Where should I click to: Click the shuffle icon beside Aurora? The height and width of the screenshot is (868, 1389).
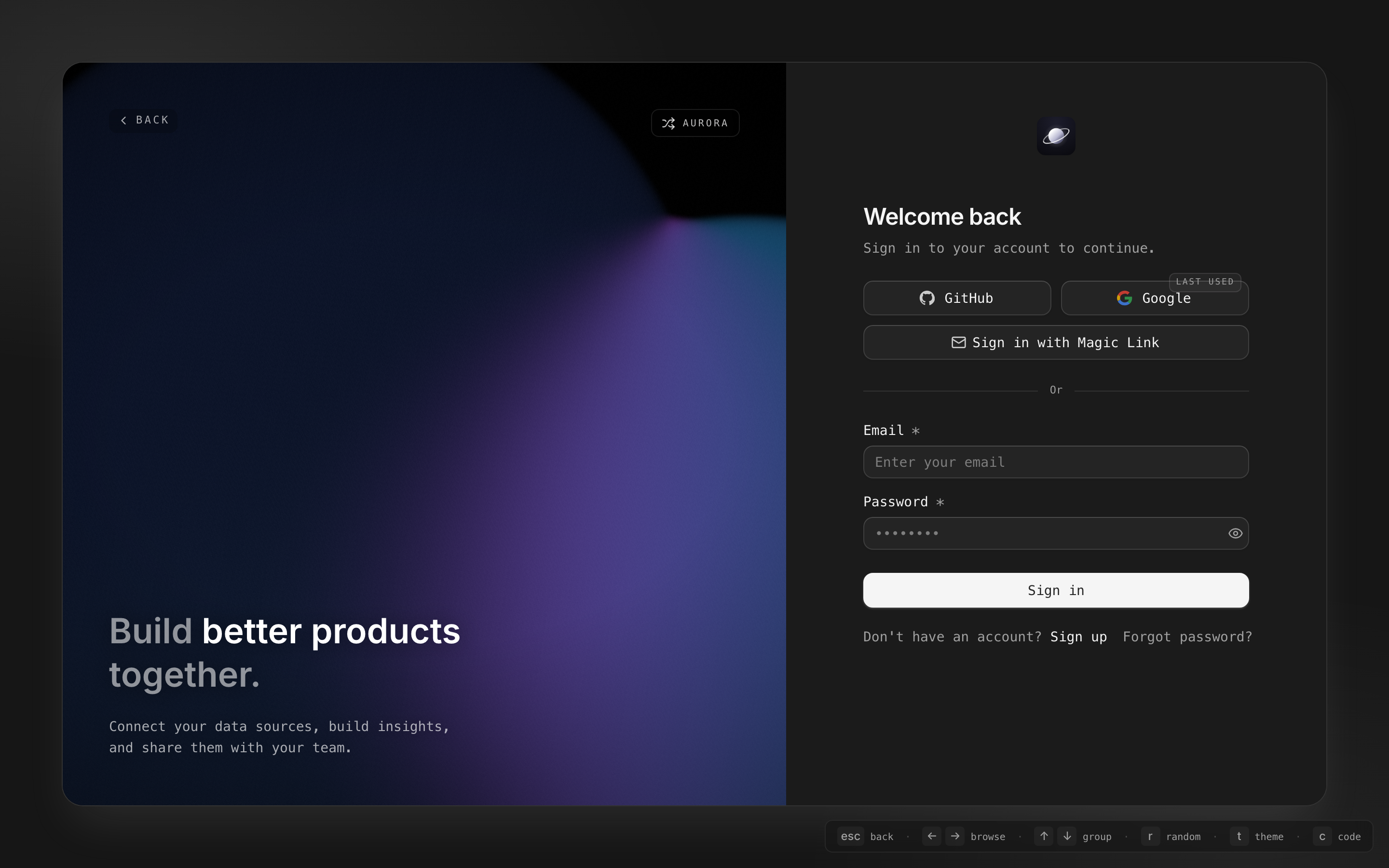click(x=668, y=123)
